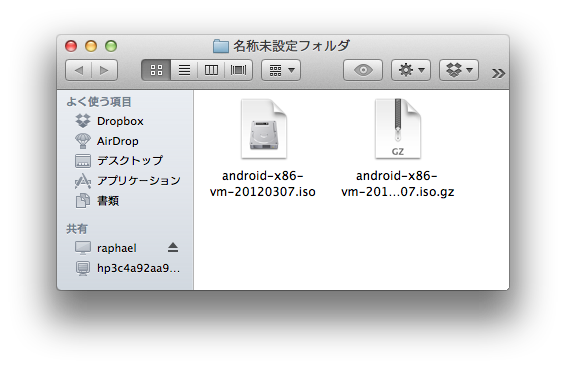The image size is (566, 369).
Task: Switch to column view mode
Action: pos(211,70)
